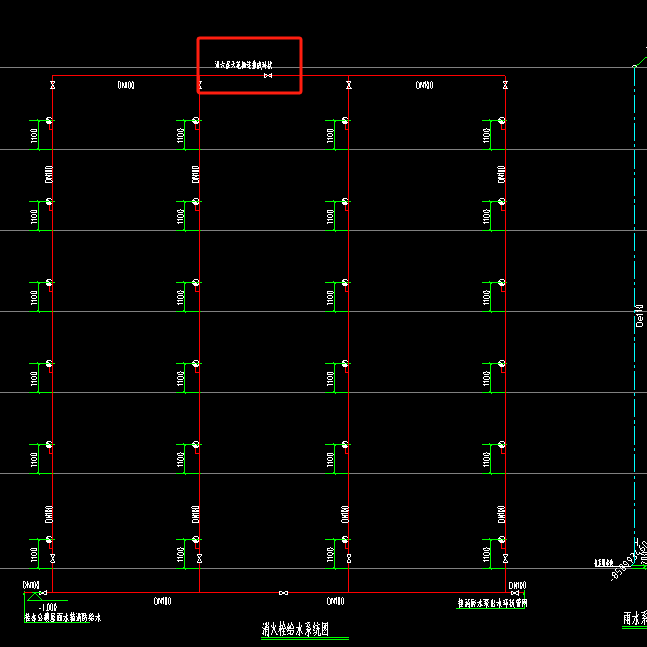This screenshot has width=647, height=647.
Task: Select the DN100 label on the top-right horizontal pipe
Action: [x=424, y=85]
